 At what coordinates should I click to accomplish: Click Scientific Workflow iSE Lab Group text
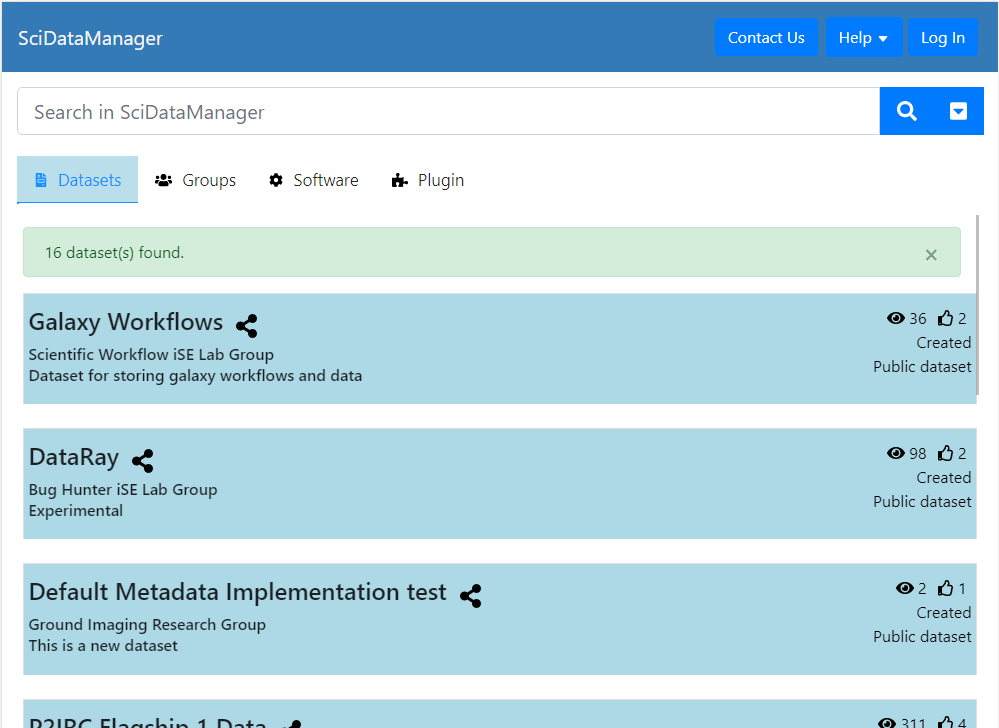pos(151,354)
